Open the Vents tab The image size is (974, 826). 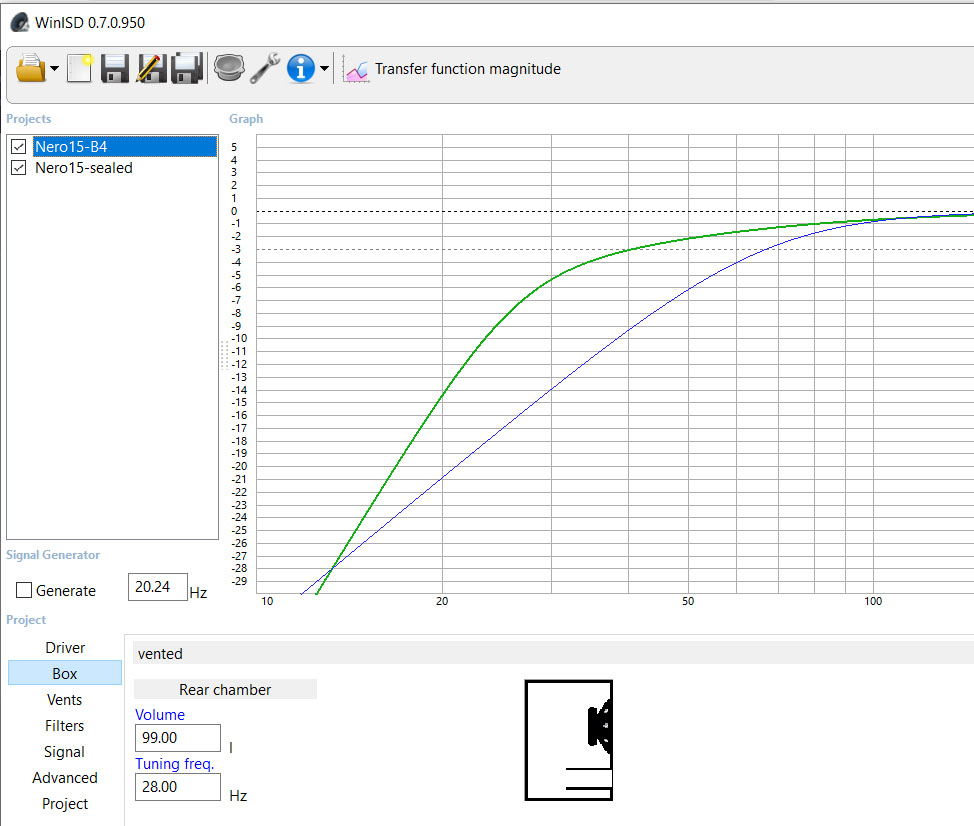click(x=65, y=700)
